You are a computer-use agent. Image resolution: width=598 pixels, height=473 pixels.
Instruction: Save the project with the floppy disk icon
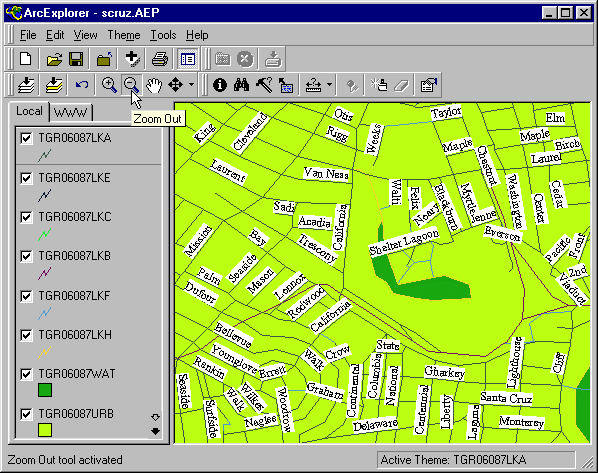[x=76, y=59]
